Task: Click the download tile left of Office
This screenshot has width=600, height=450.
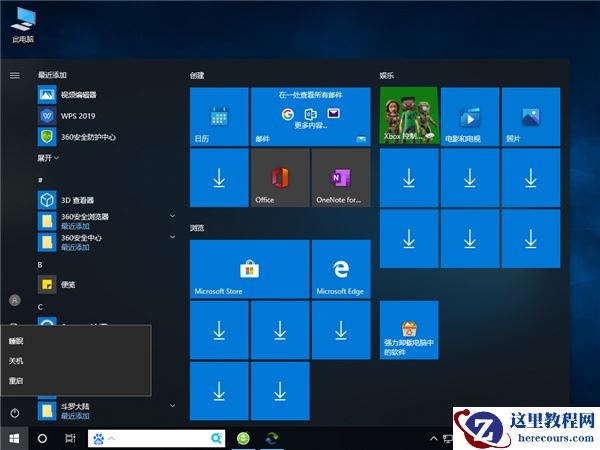Action: click(219, 178)
